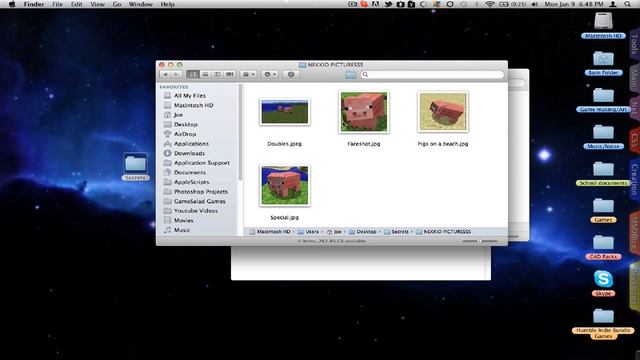Open Movies from the sidebar

click(183, 220)
